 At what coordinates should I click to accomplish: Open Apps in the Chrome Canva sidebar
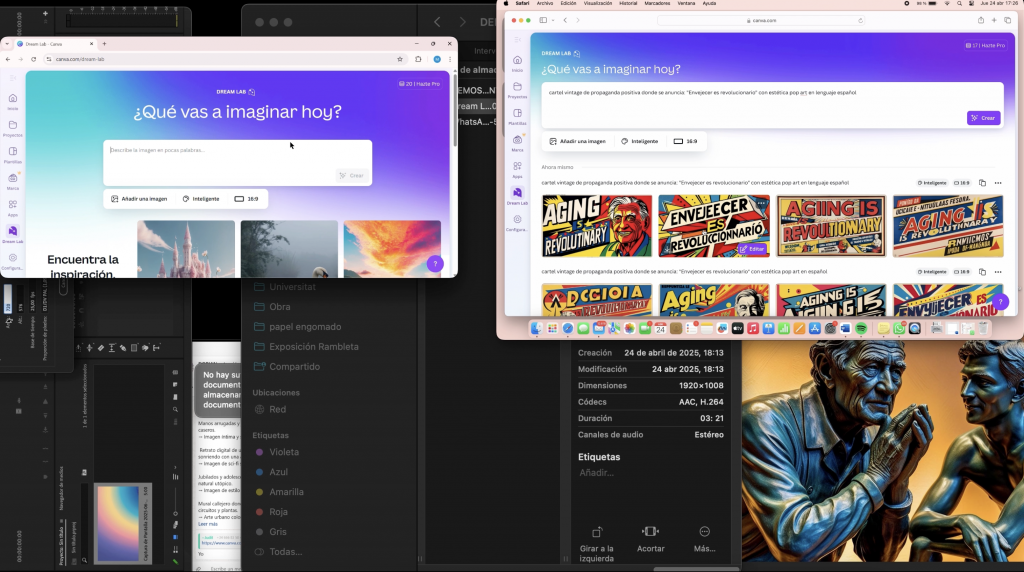coord(13,208)
